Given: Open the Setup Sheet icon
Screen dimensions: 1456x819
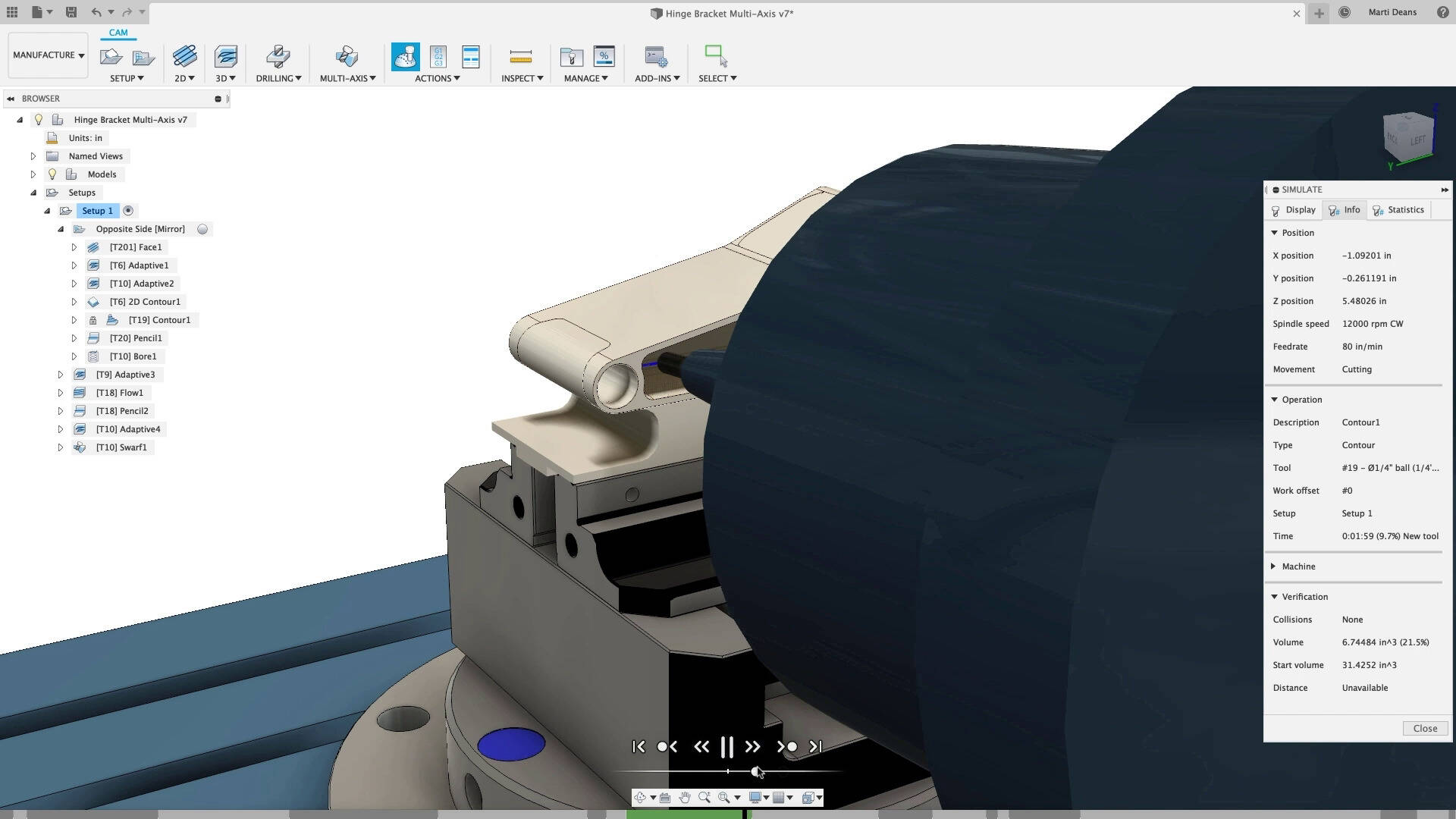Looking at the screenshot, I should point(471,57).
